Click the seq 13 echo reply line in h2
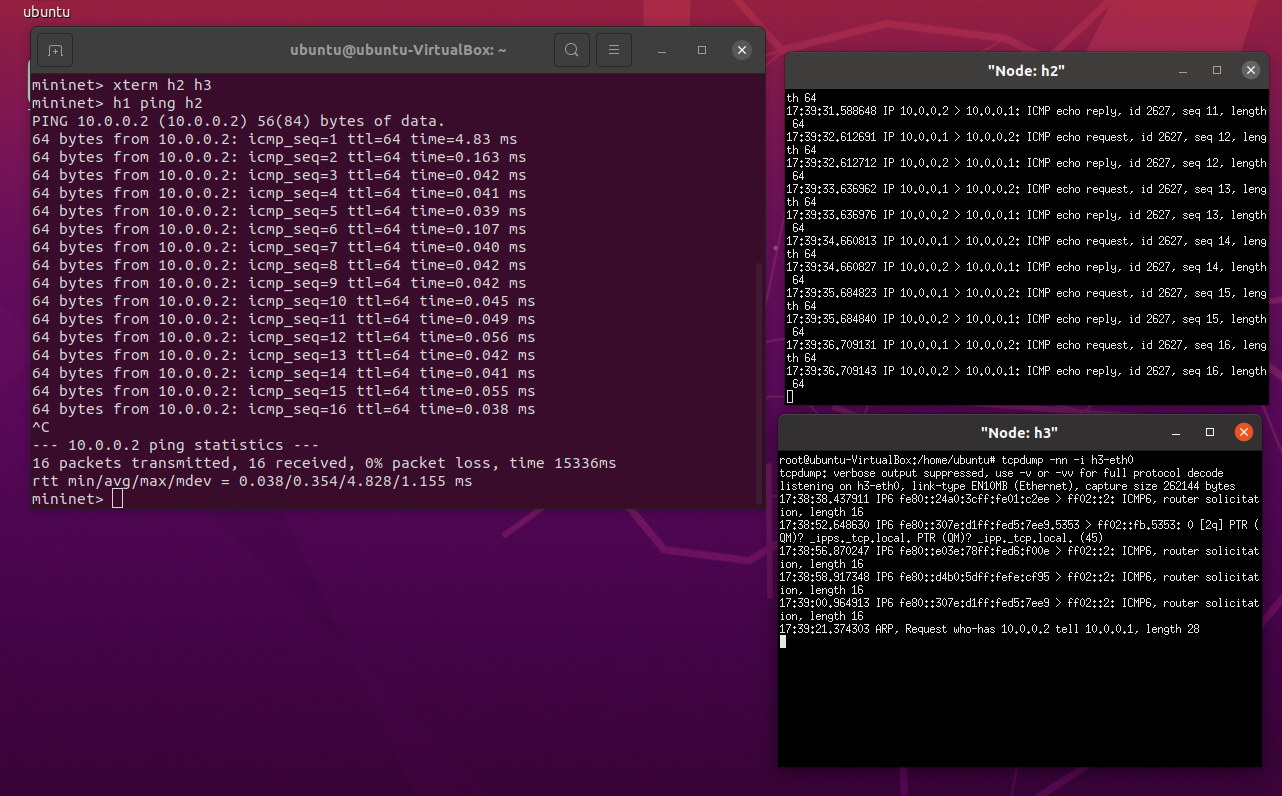The width and height of the screenshot is (1282, 796). (x=1027, y=221)
